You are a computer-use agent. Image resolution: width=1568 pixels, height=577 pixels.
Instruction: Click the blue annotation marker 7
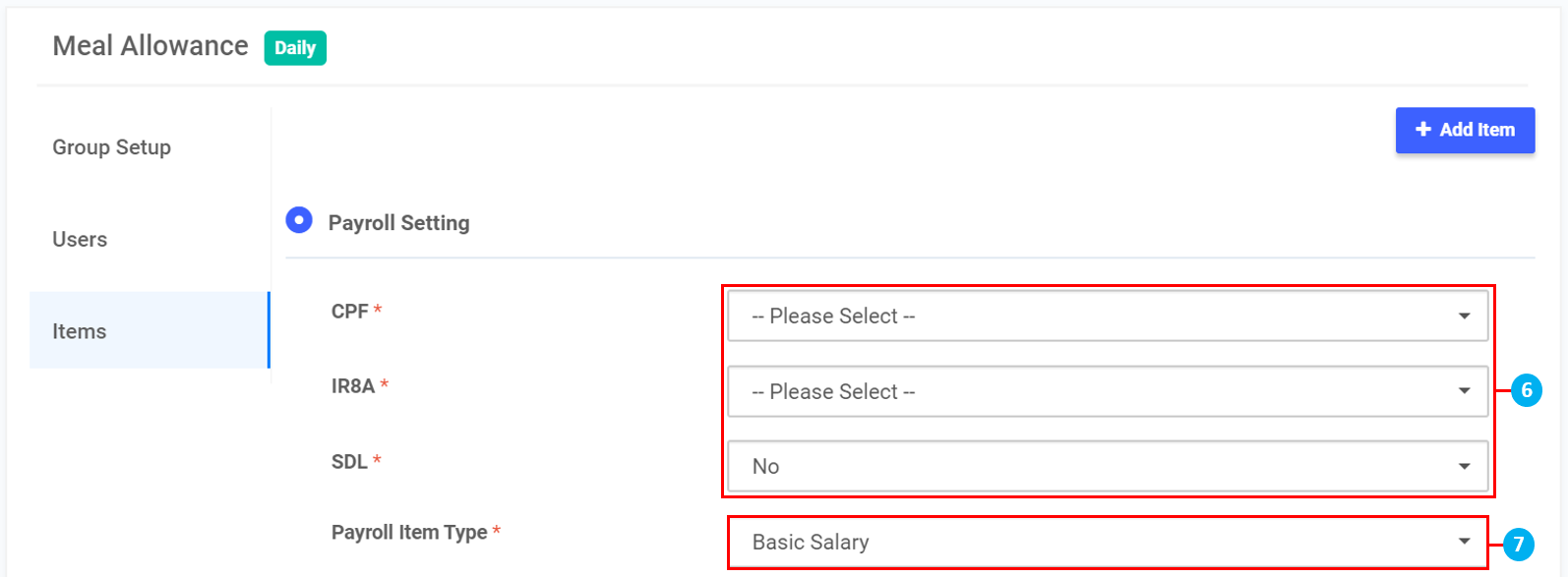[x=1519, y=544]
